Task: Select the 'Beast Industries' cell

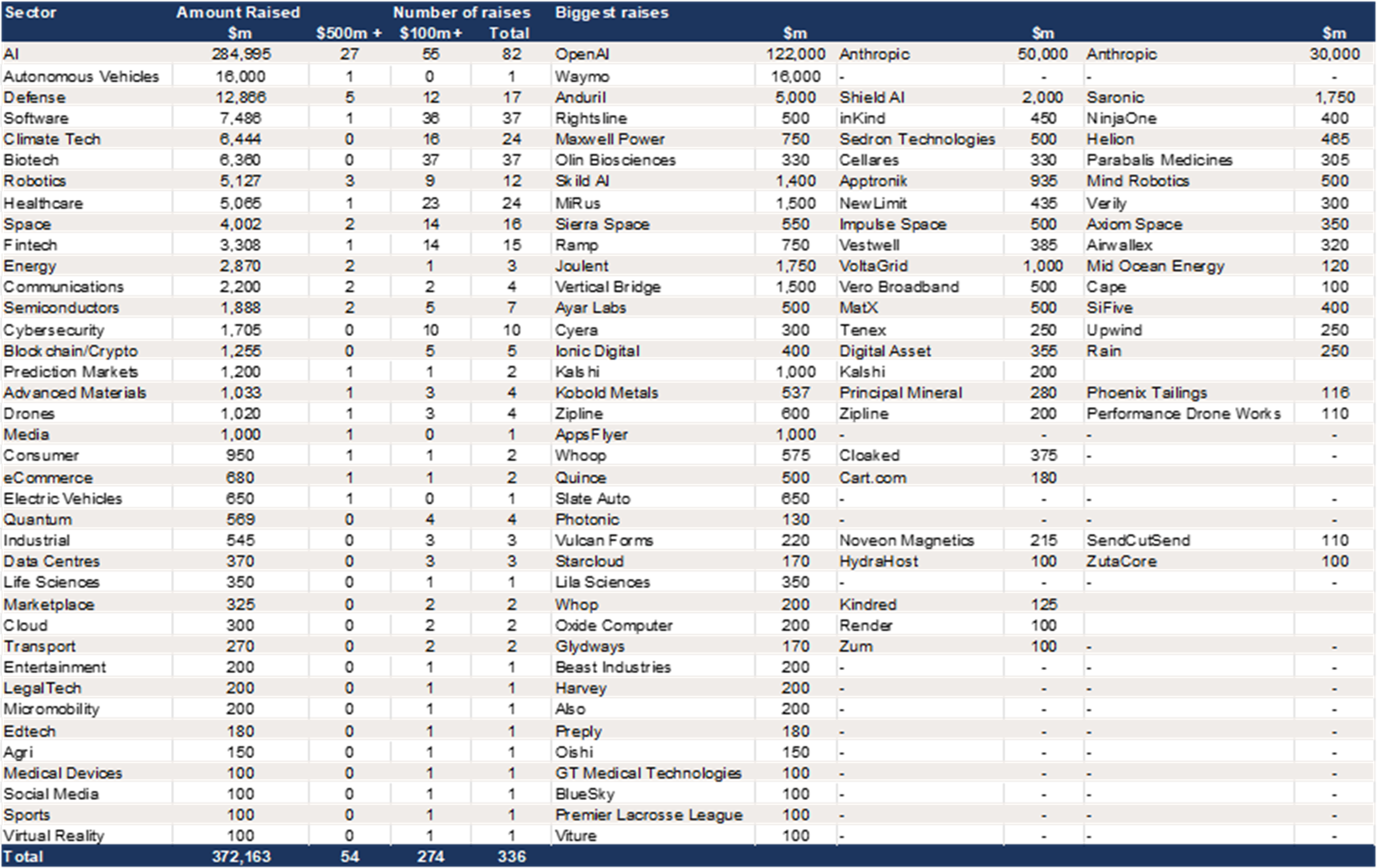Action: (x=613, y=667)
